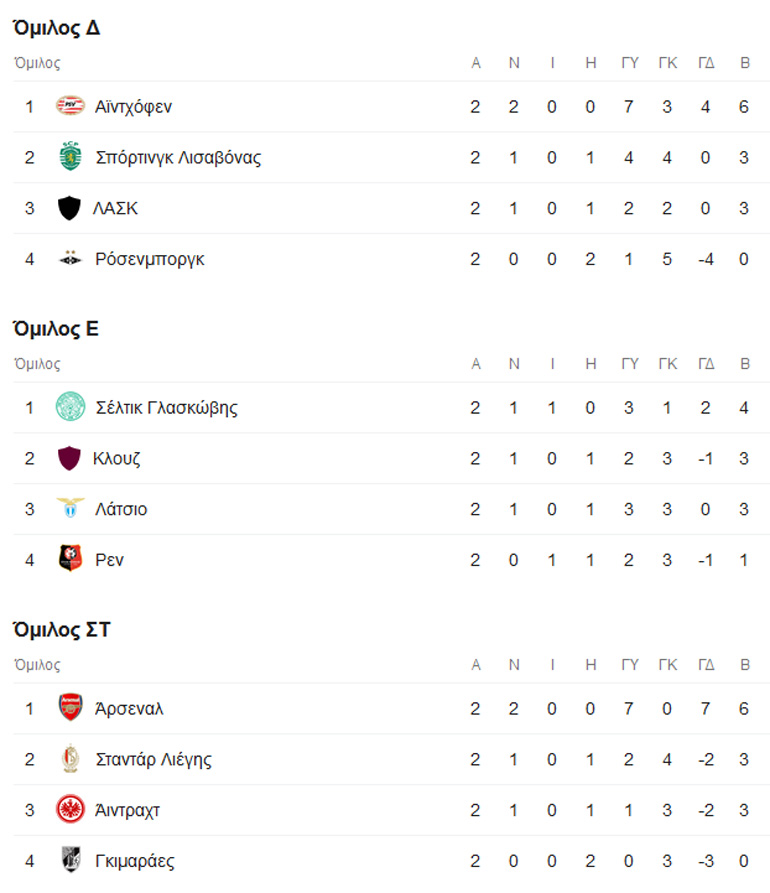Click the Guimarães club crest
Image resolution: width=770 pixels, height=893 pixels.
70,861
